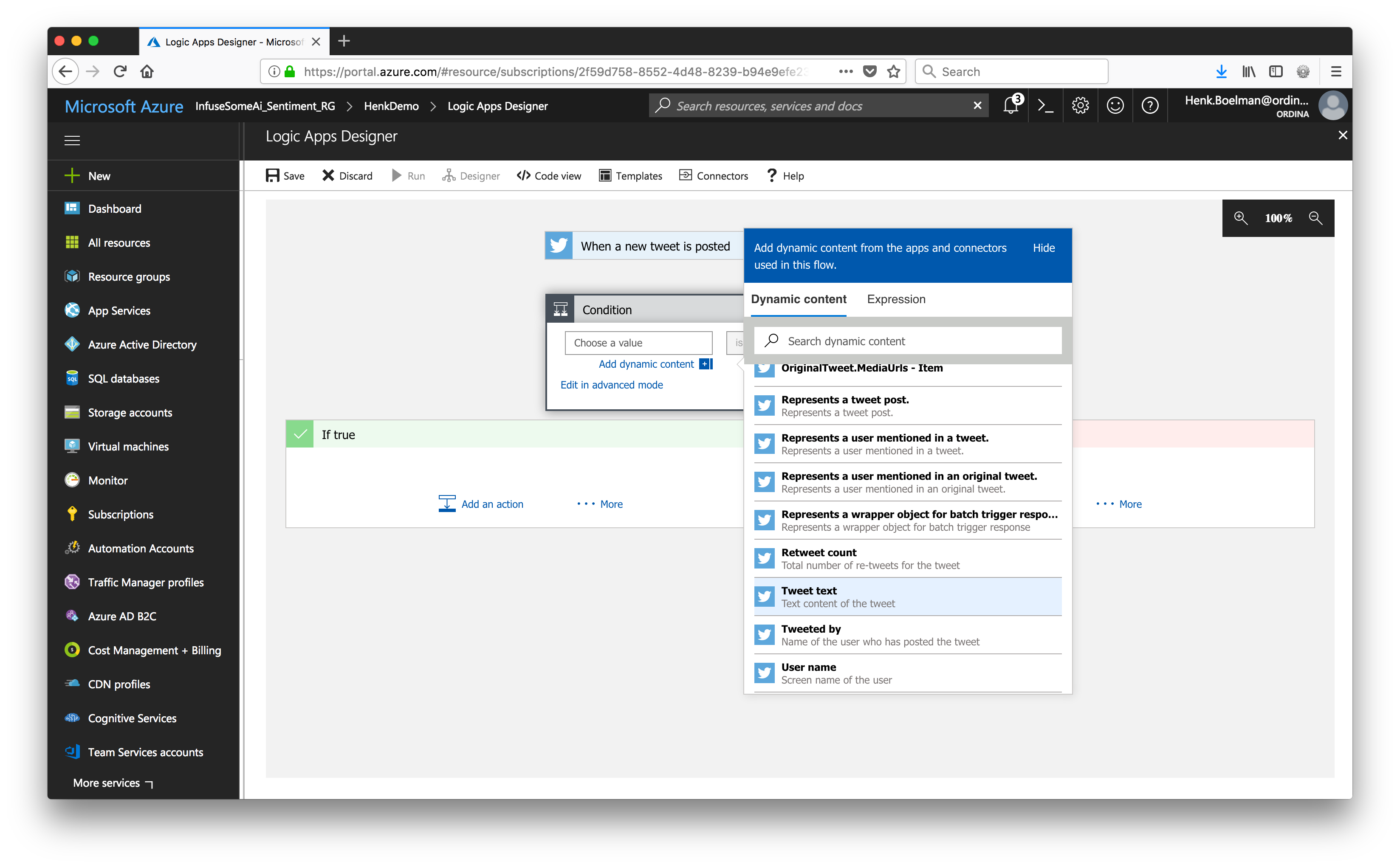The height and width of the screenshot is (867, 1400).
Task: Close the Logic Apps Designer blade
Action: (1342, 135)
